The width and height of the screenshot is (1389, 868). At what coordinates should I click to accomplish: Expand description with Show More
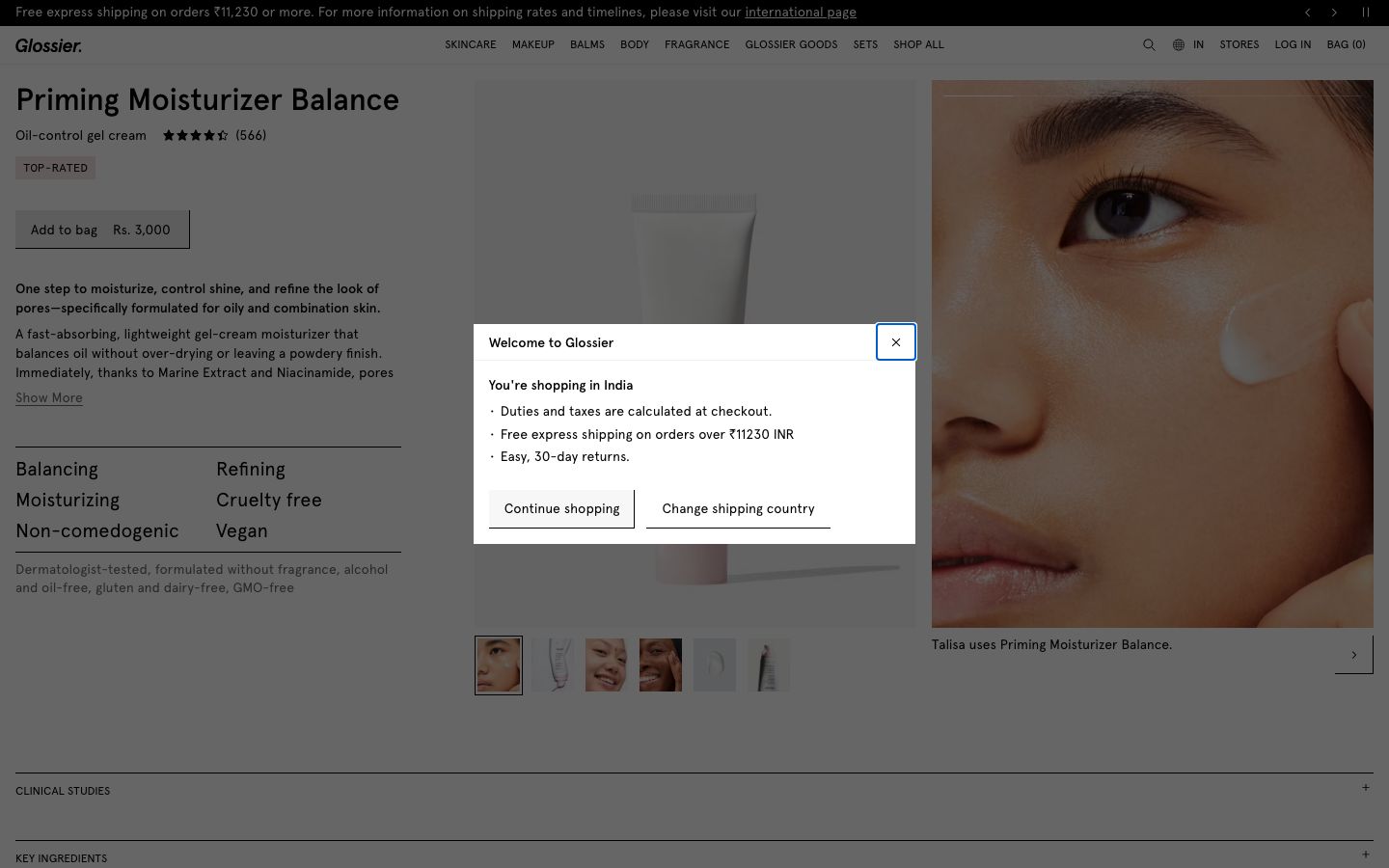49,397
